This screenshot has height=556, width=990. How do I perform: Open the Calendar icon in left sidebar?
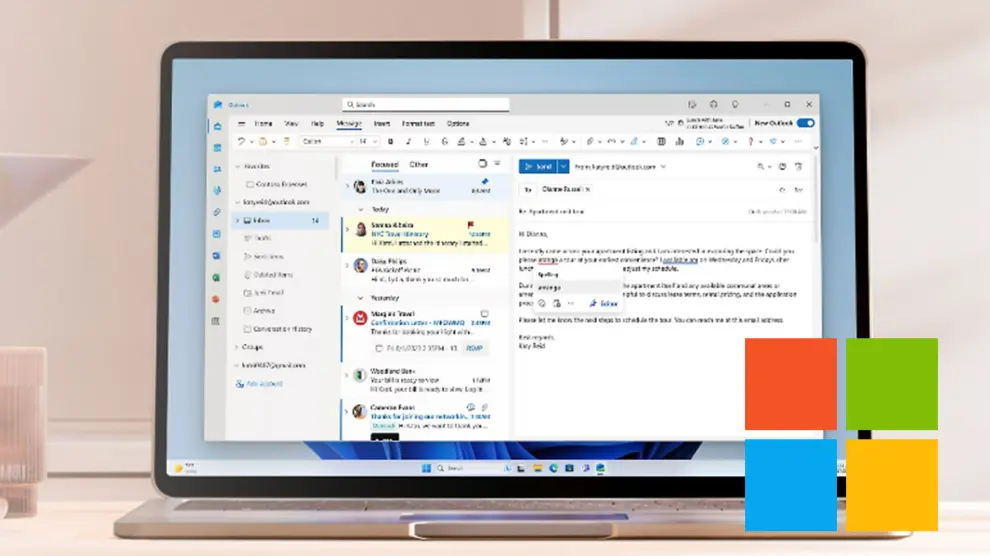216,148
